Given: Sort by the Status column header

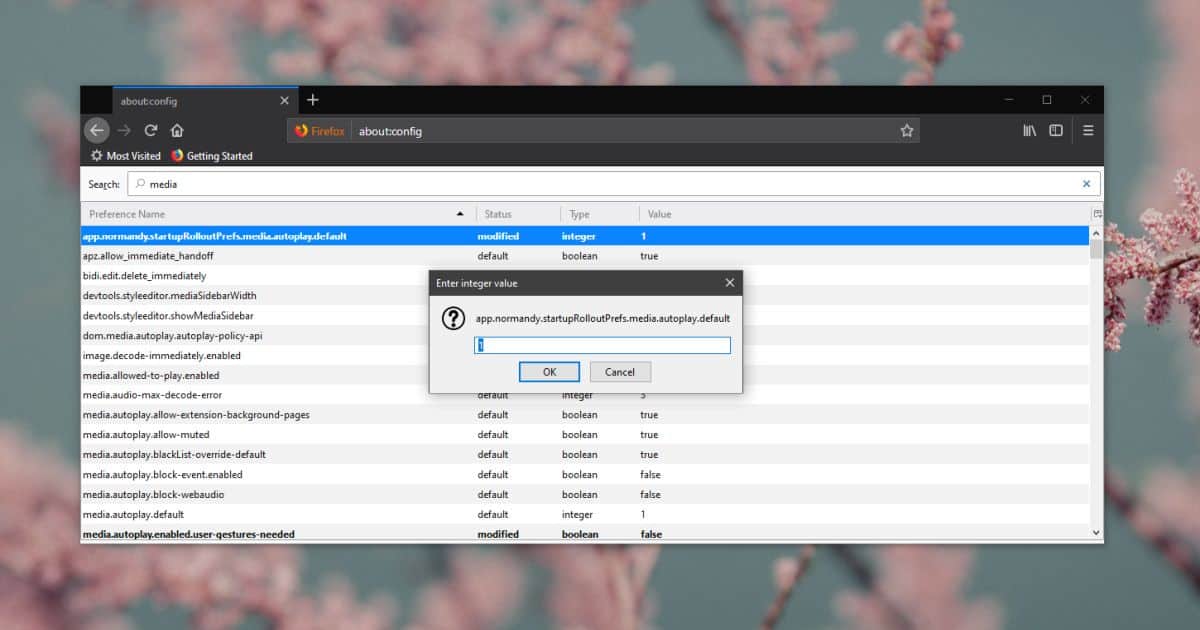Looking at the screenshot, I should click(x=518, y=214).
